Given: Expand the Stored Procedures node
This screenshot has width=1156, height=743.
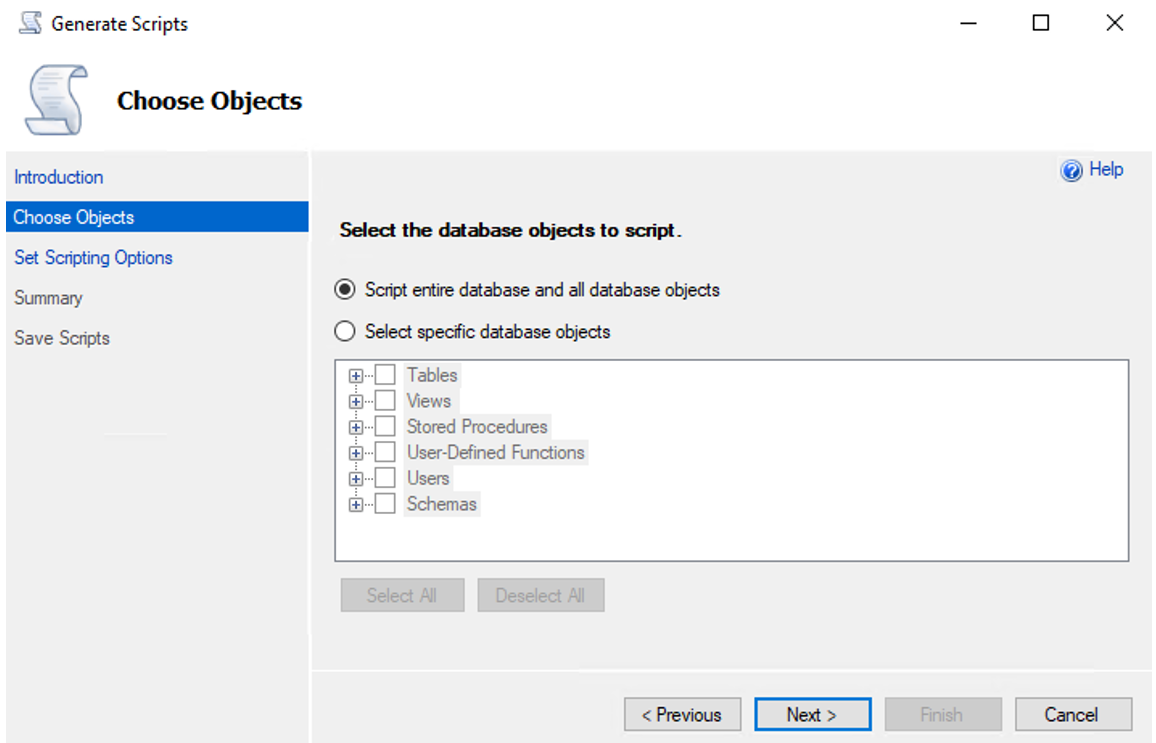Looking at the screenshot, I should click(x=356, y=426).
